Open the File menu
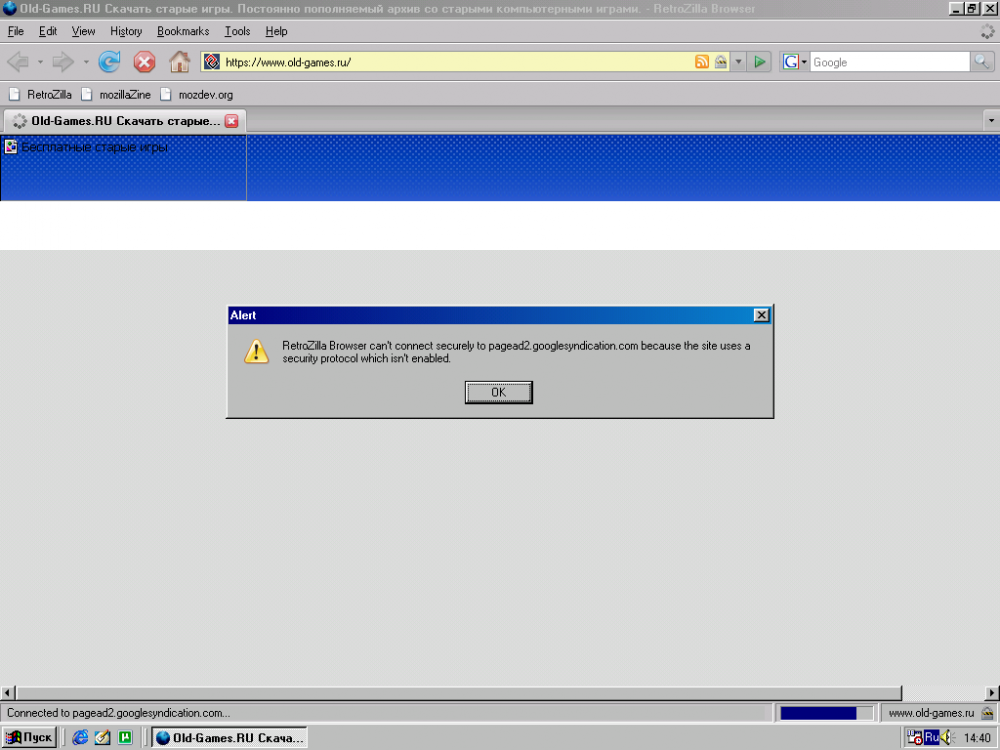 (15, 31)
